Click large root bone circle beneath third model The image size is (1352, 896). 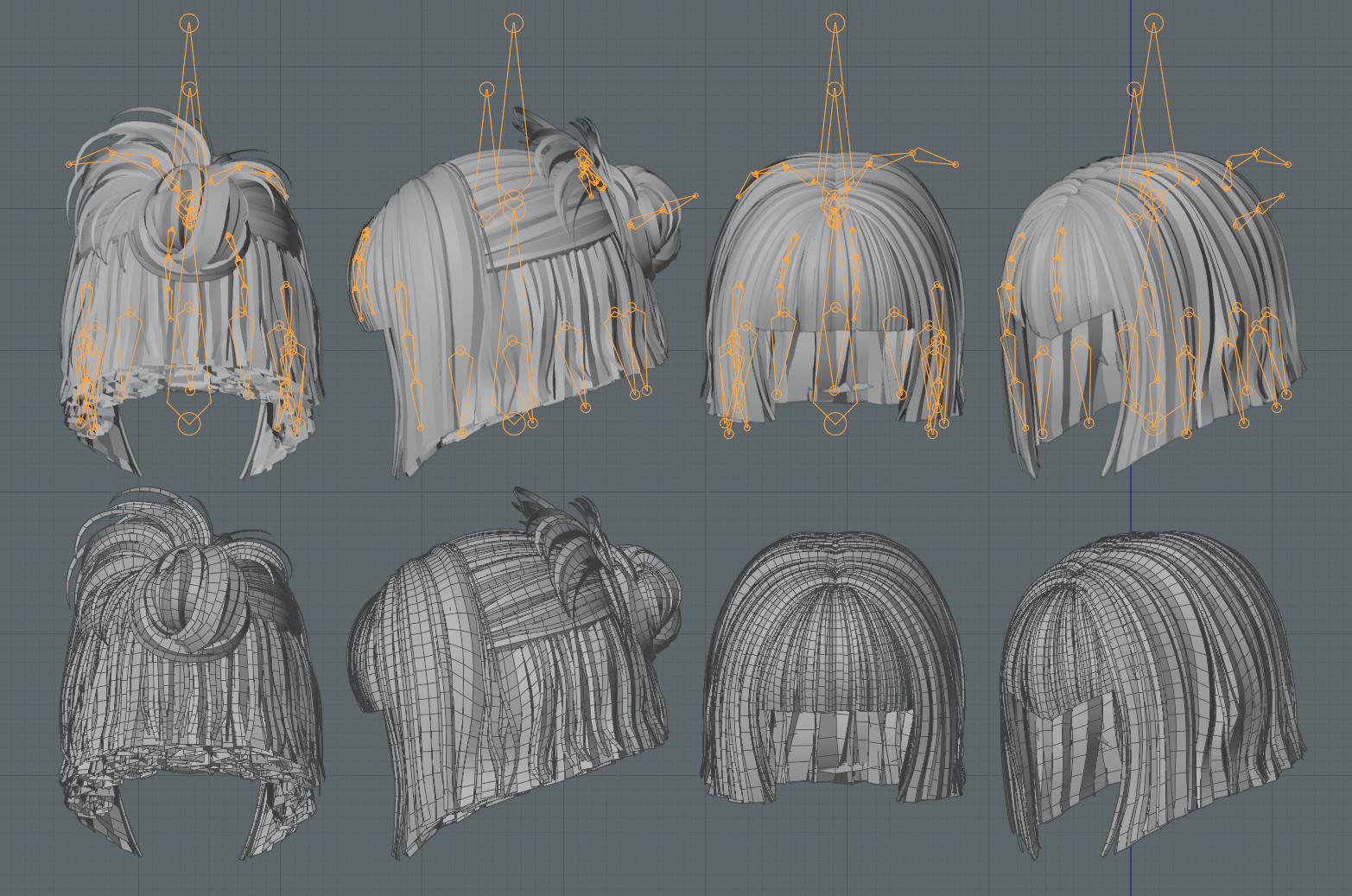click(835, 423)
